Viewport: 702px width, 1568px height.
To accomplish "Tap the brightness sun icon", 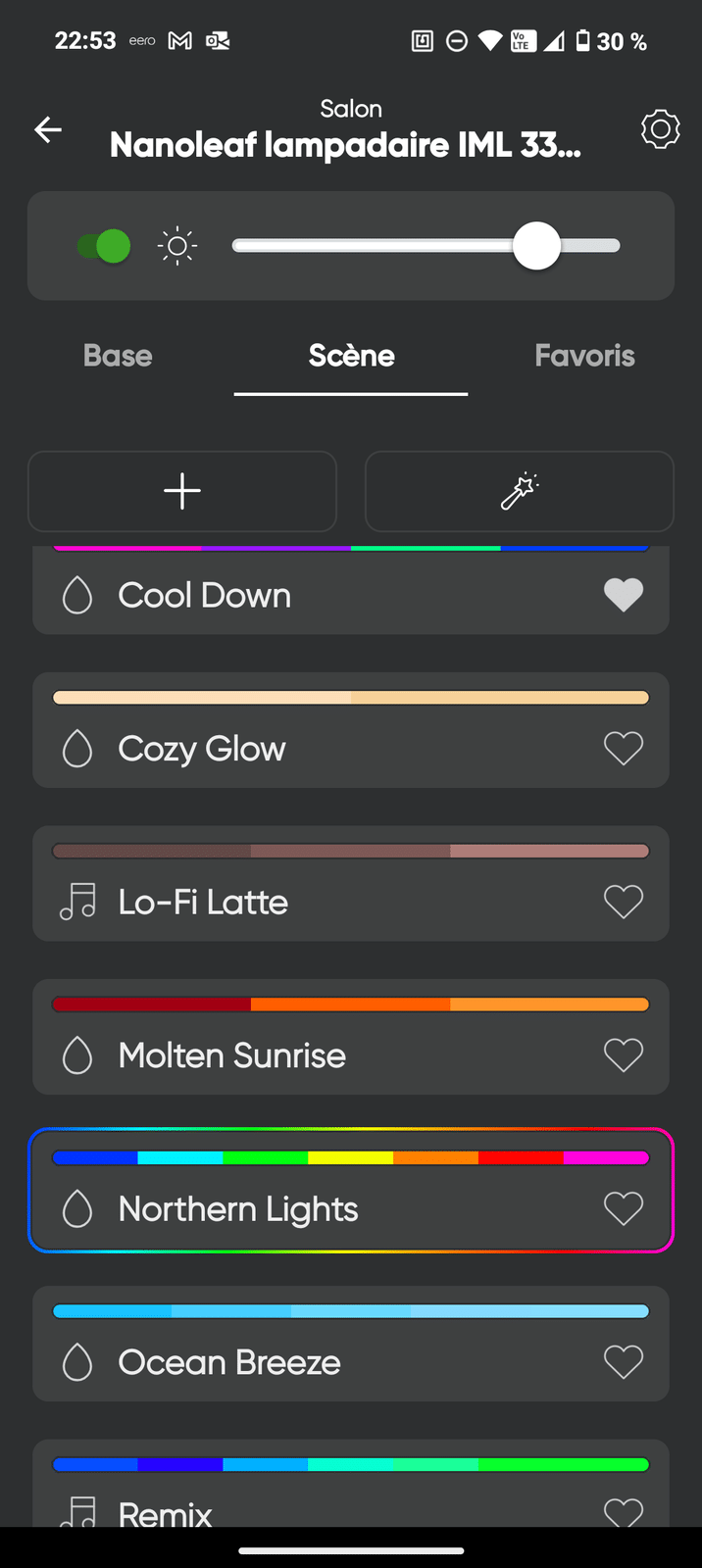I will (x=177, y=246).
